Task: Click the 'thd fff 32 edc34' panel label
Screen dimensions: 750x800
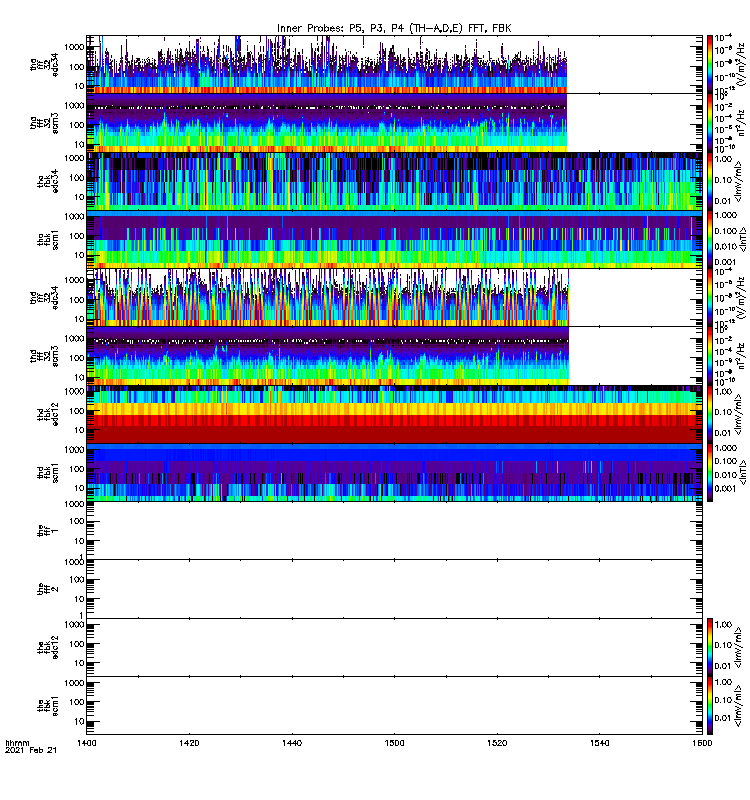Action: click(44, 298)
